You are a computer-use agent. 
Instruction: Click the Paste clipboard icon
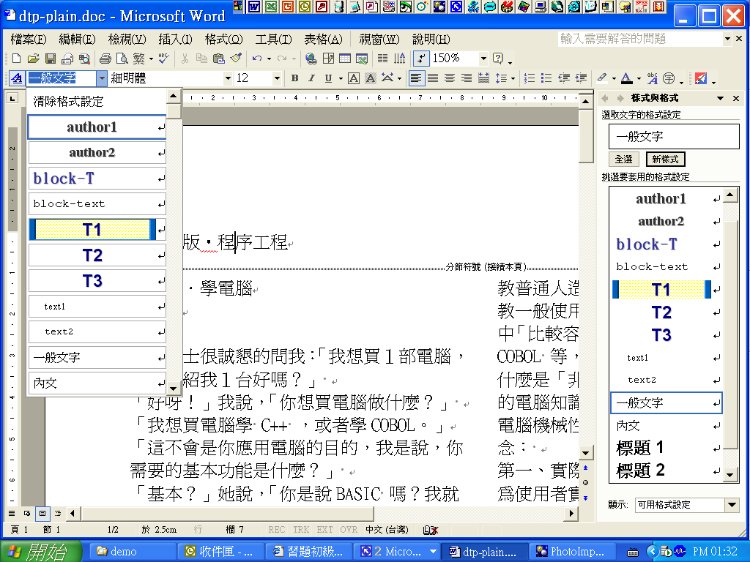(219, 59)
